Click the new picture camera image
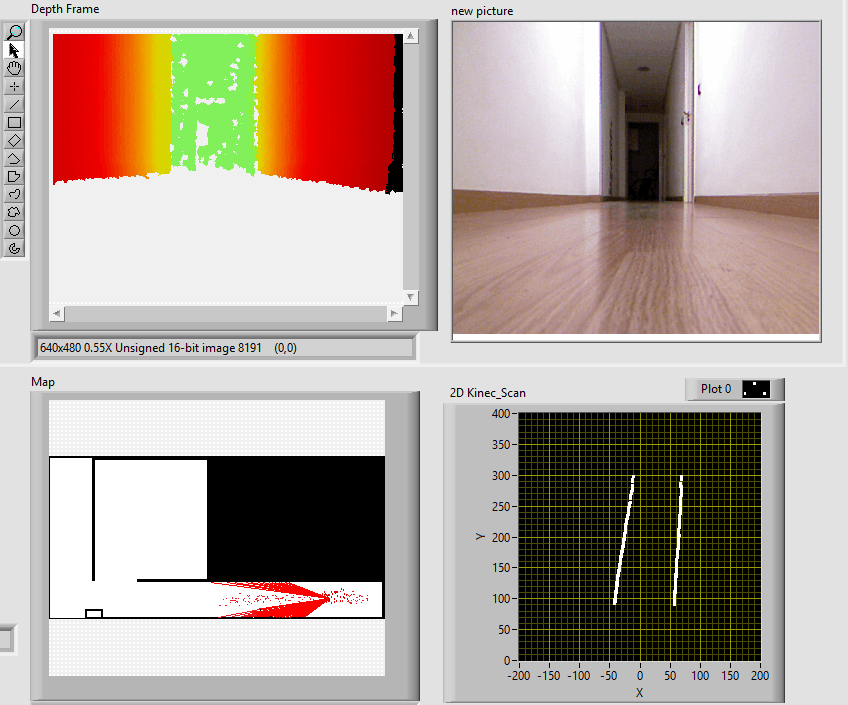848x705 pixels. point(636,178)
